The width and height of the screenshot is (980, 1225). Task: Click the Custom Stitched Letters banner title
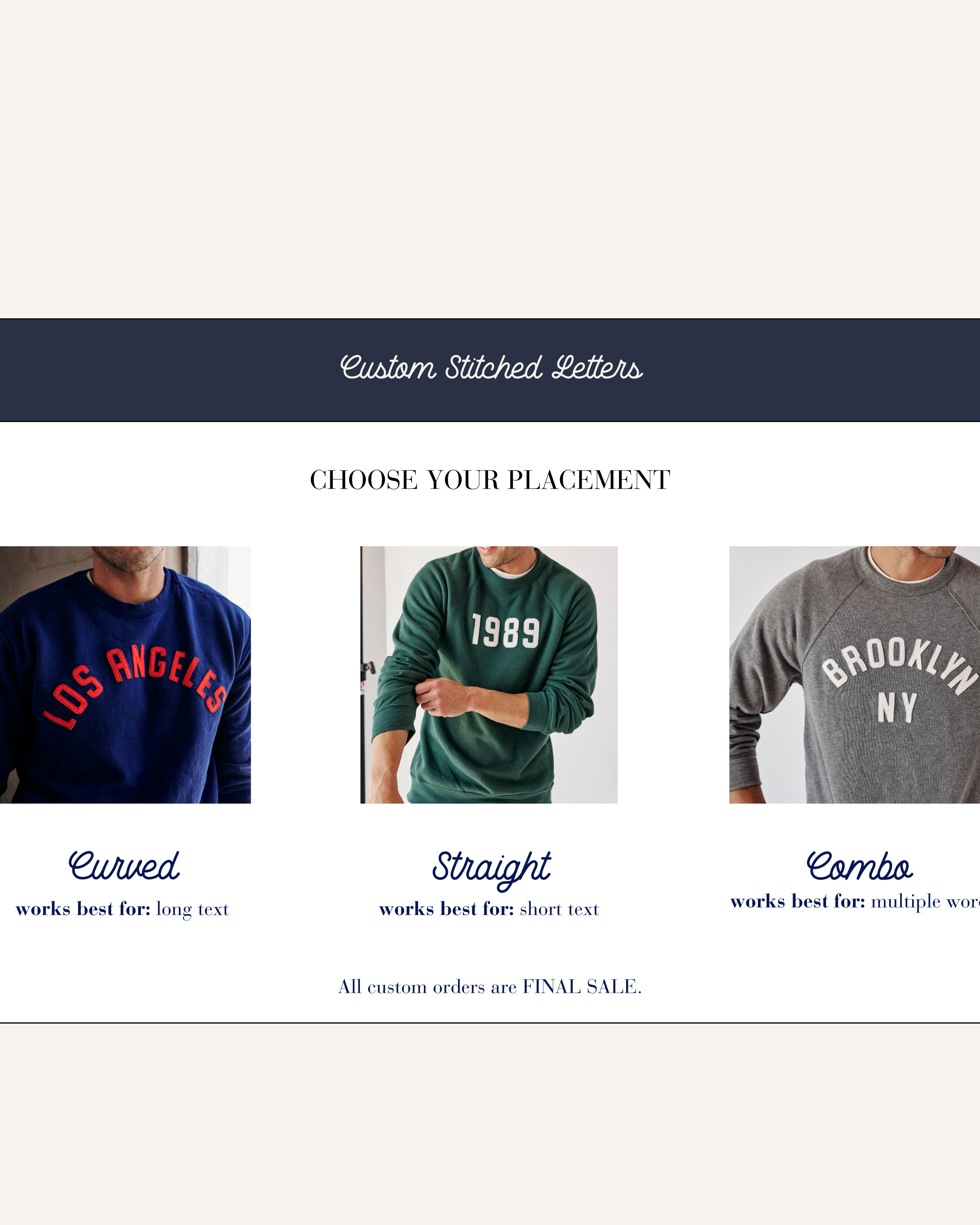tap(491, 368)
